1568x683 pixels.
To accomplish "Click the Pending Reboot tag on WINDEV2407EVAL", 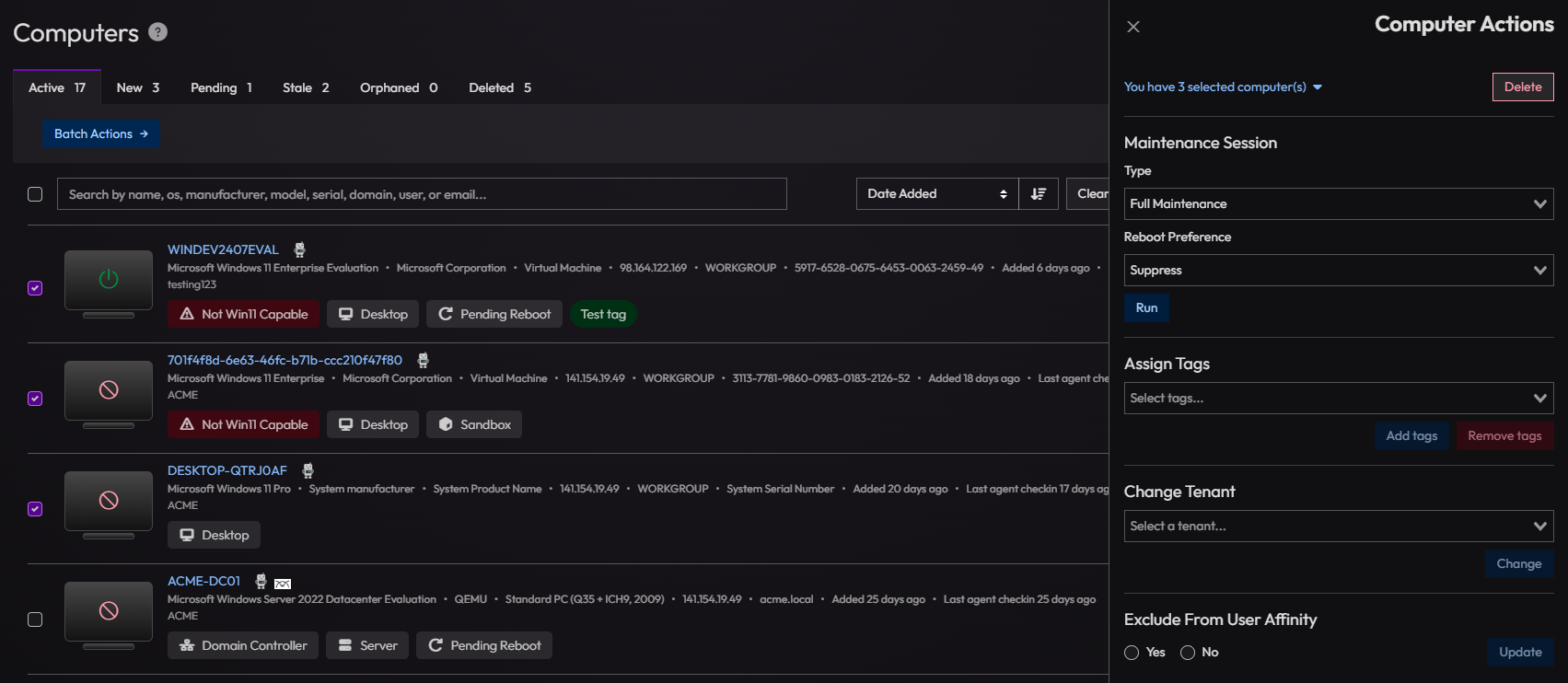I will coord(494,314).
